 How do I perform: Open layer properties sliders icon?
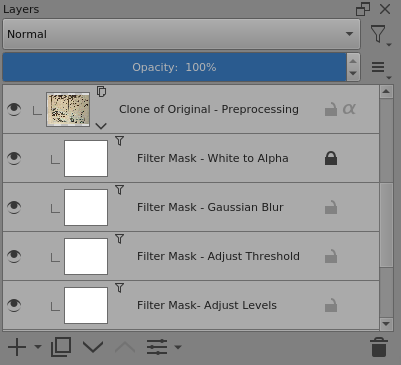coord(157,347)
